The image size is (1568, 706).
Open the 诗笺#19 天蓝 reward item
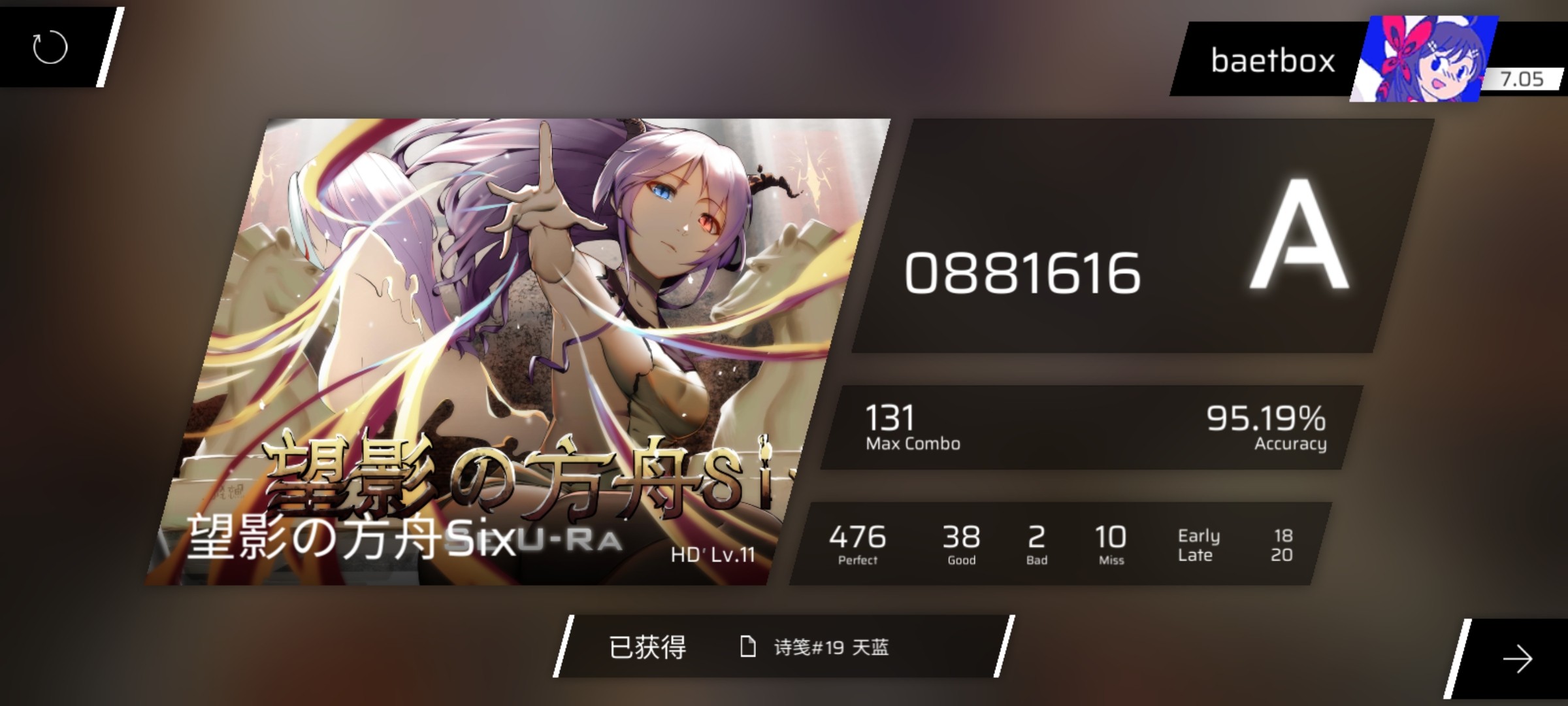(x=831, y=647)
